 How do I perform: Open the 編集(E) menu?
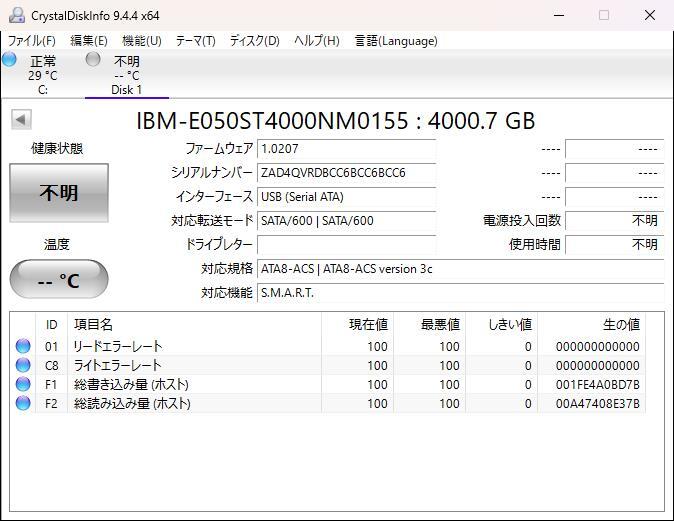coord(89,41)
